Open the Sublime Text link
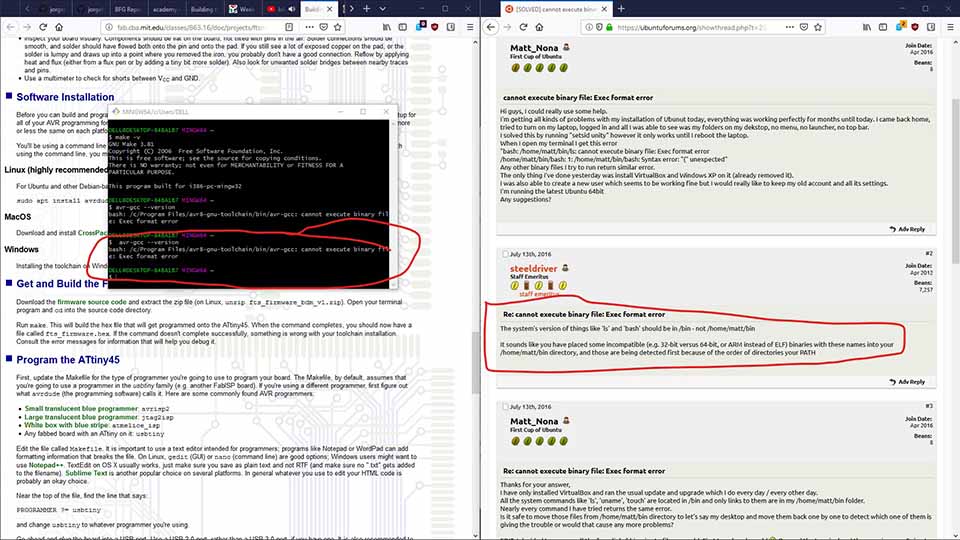Screen dimensions: 960x540 coord(86,473)
